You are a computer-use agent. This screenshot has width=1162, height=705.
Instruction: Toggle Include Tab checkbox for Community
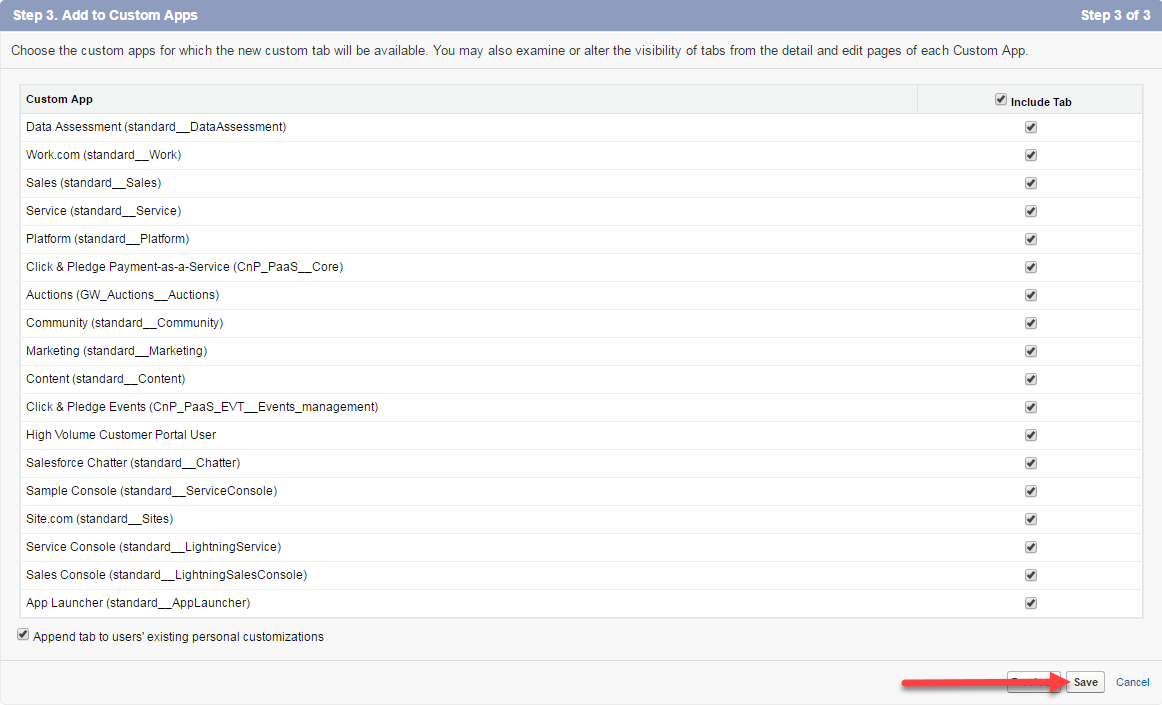click(x=1031, y=323)
